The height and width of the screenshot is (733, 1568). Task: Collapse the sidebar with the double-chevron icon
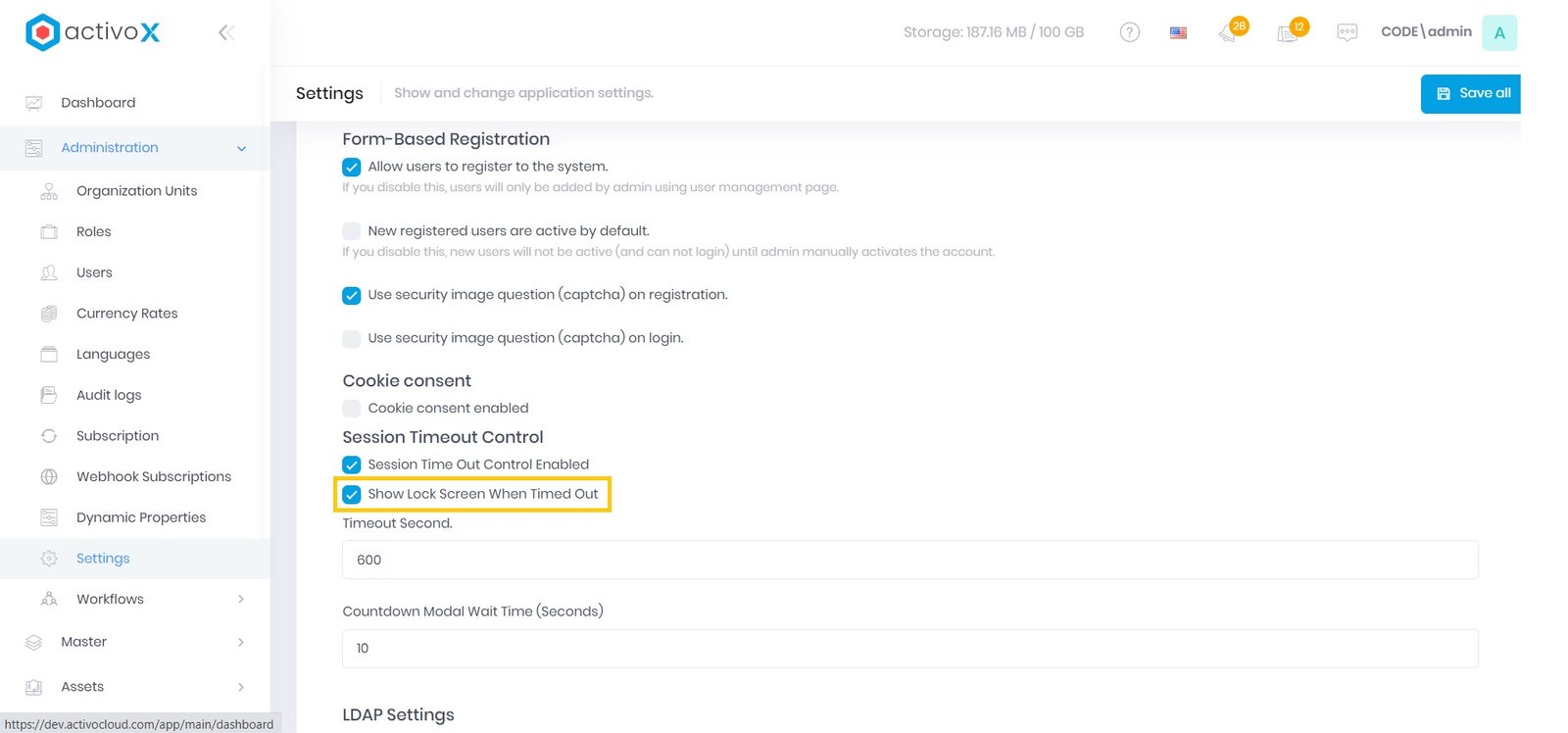tap(225, 33)
